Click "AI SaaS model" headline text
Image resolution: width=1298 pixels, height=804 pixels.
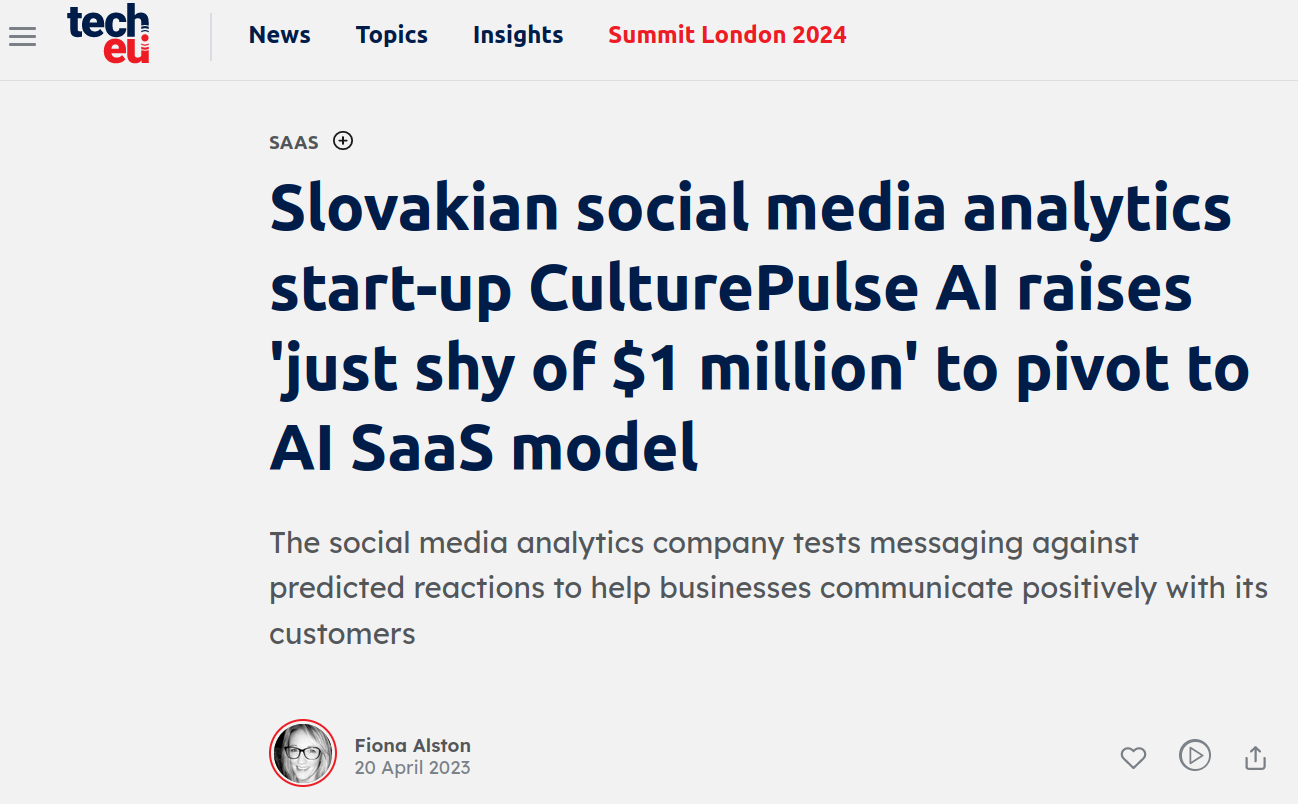[x=484, y=449]
